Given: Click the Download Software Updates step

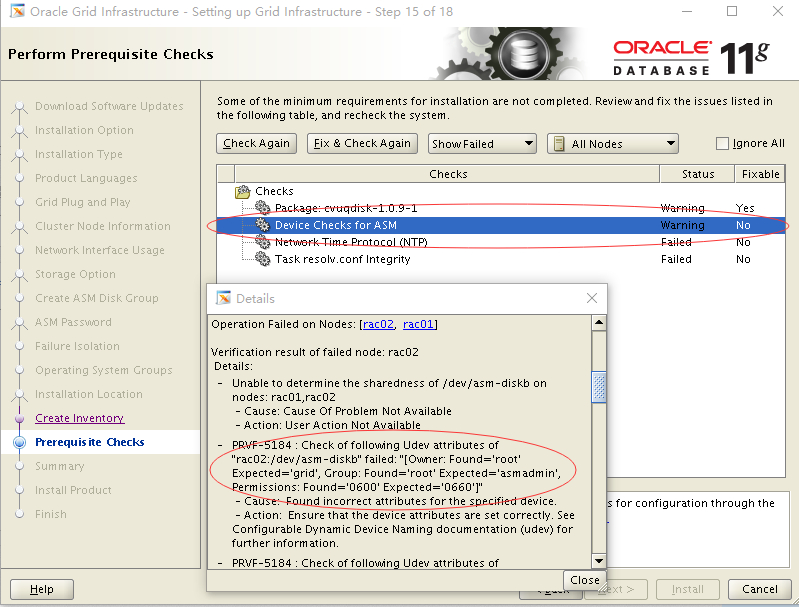Looking at the screenshot, I should click(109, 107).
